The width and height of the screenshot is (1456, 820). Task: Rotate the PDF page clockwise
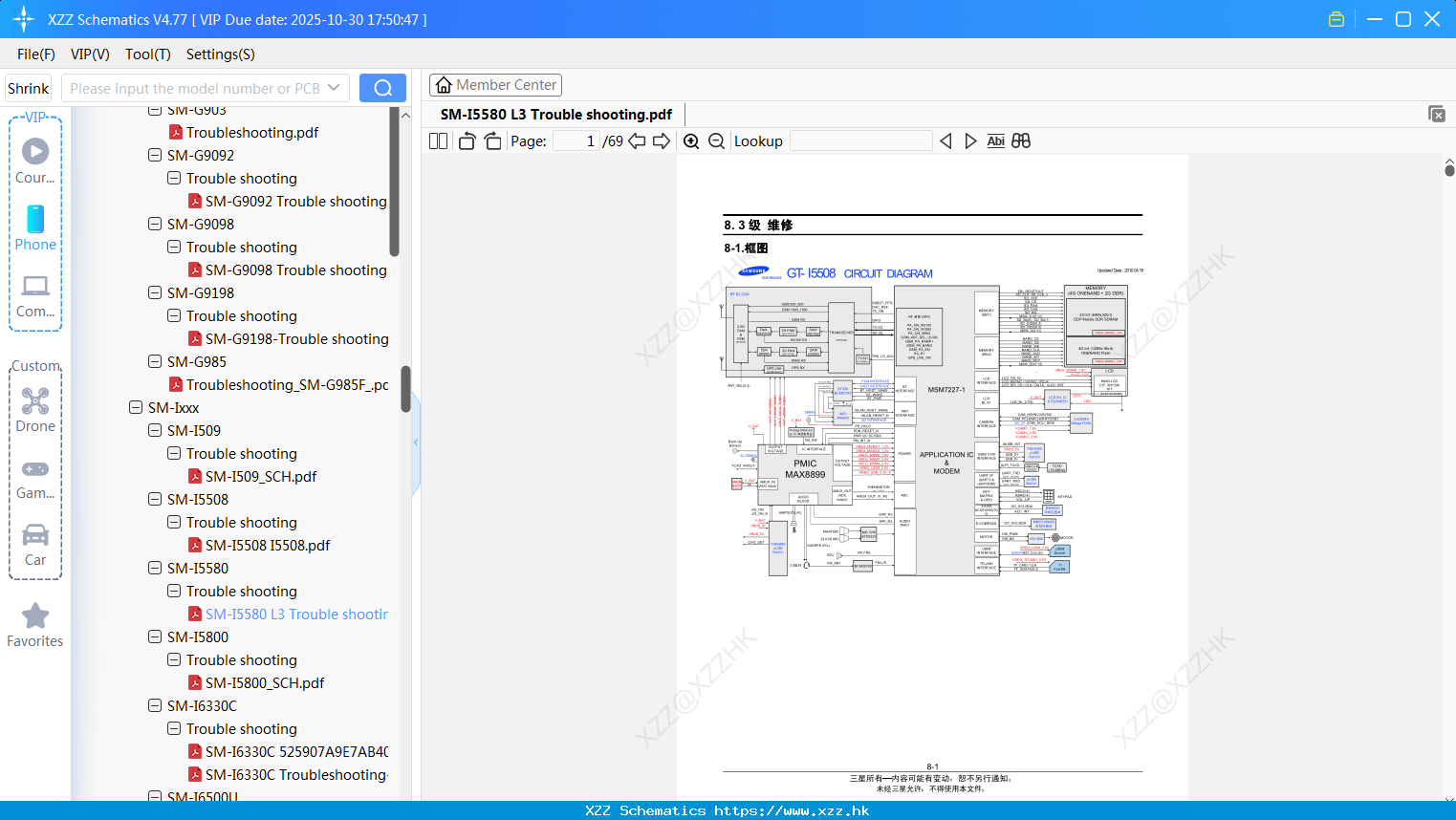(491, 140)
